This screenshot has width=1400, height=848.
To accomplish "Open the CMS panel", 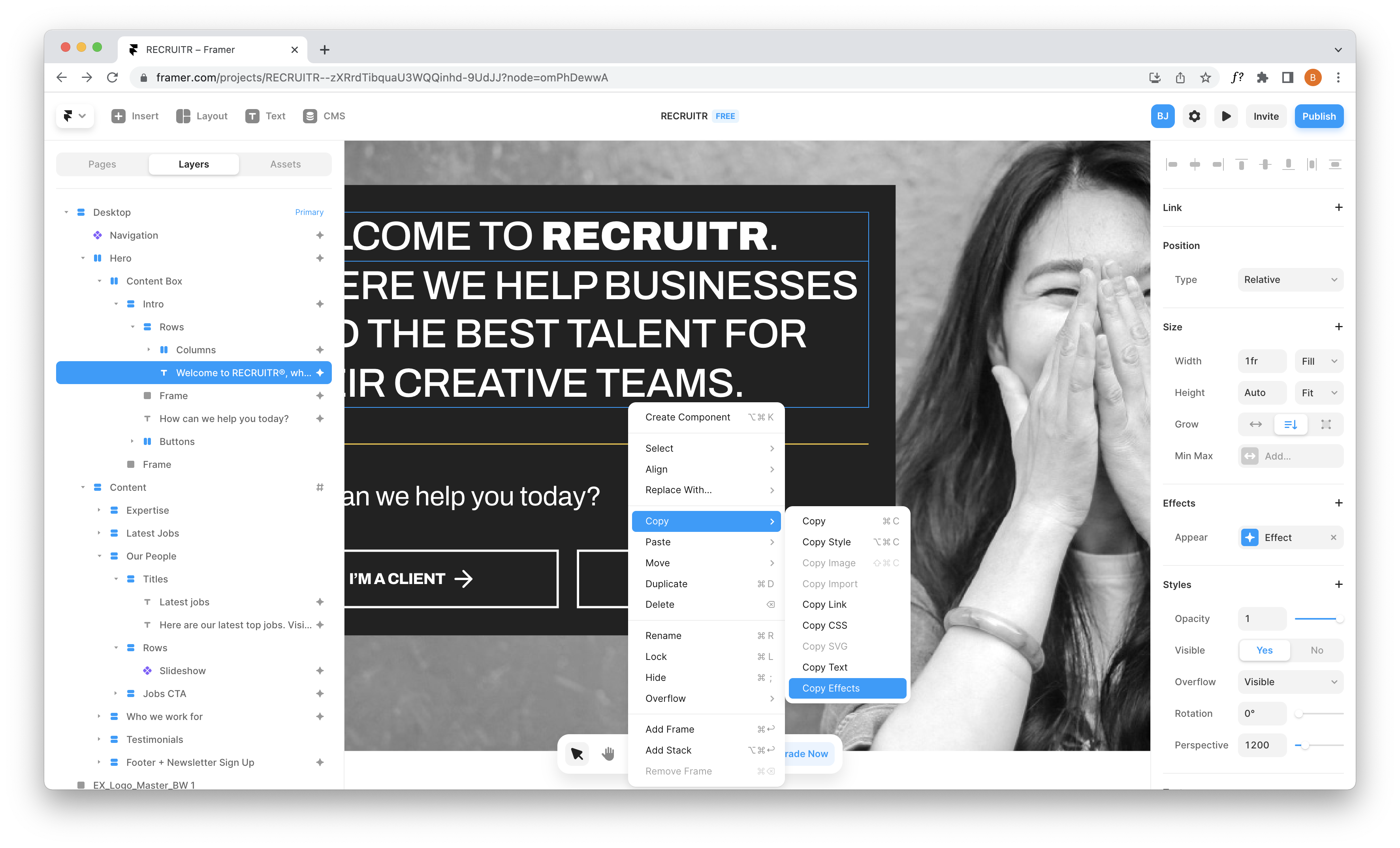I will click(324, 116).
